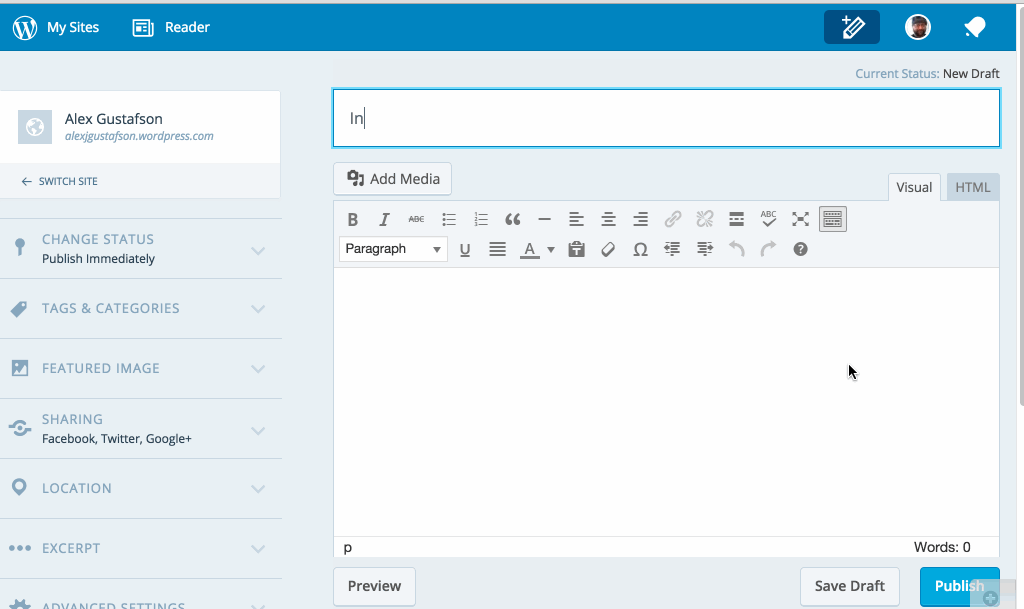Open the text color picker arrow
Image resolution: width=1024 pixels, height=609 pixels.
[551, 250]
